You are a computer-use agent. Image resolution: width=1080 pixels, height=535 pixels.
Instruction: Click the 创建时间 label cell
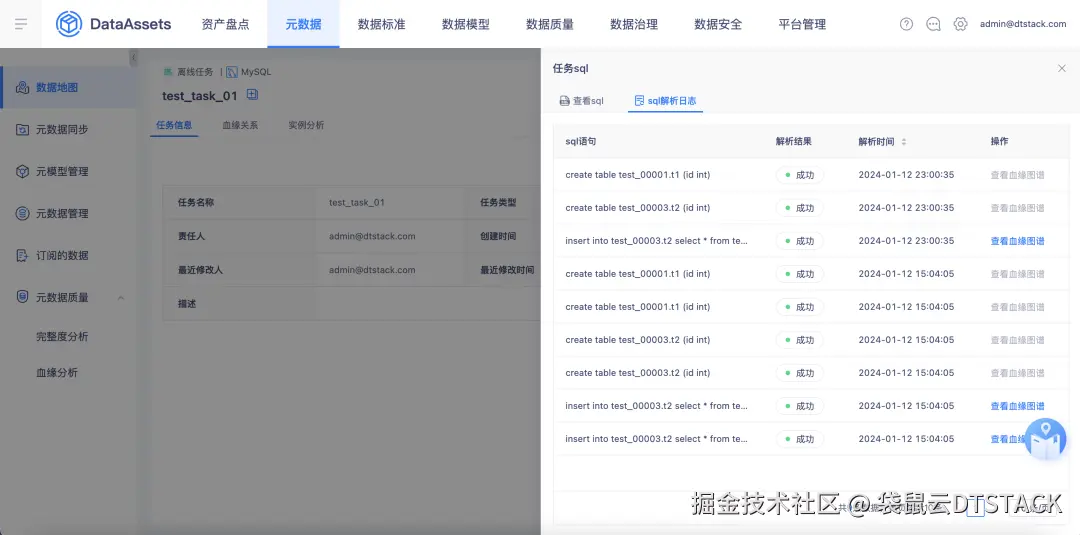(x=498, y=236)
